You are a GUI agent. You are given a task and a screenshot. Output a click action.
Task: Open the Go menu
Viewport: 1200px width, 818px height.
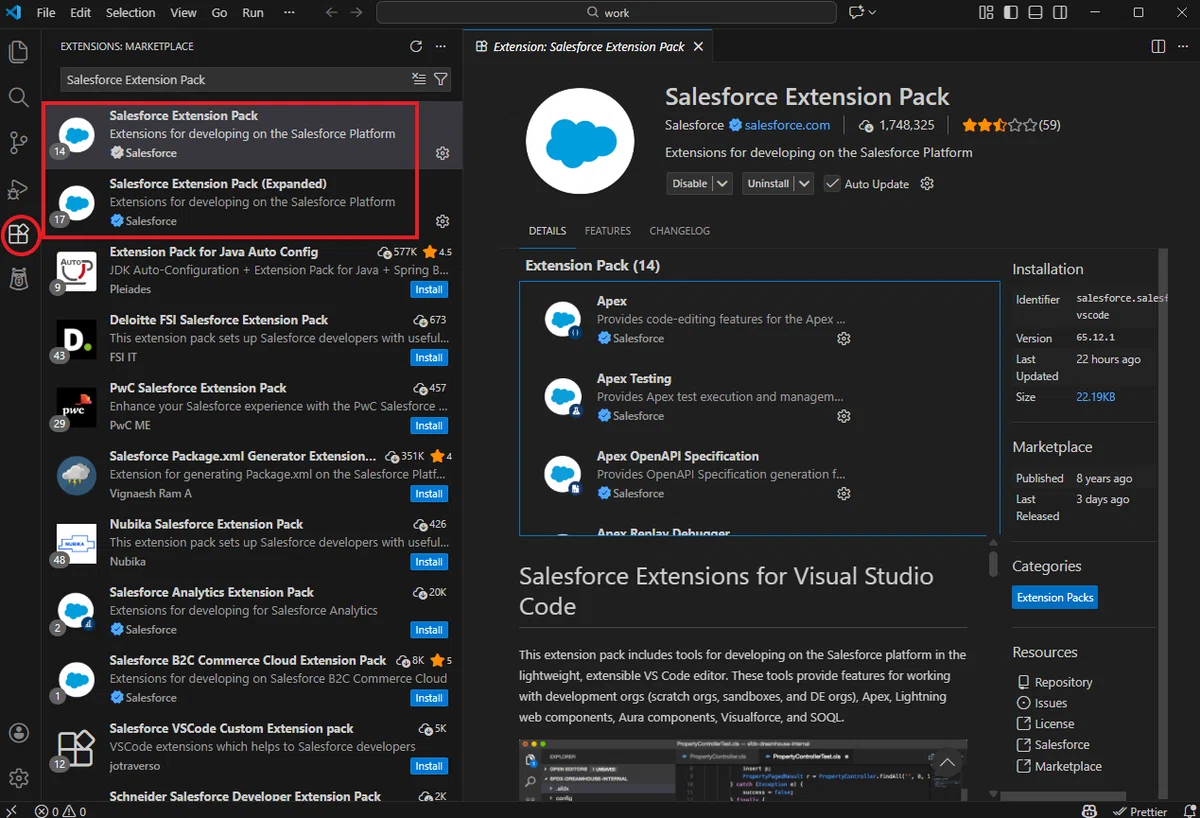(219, 13)
